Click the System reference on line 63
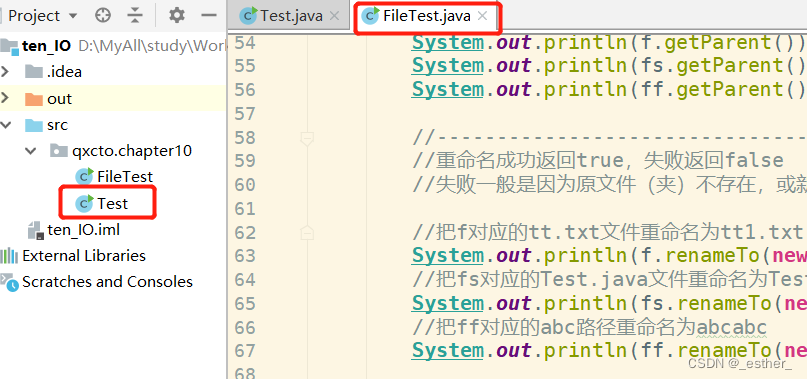 click(447, 256)
